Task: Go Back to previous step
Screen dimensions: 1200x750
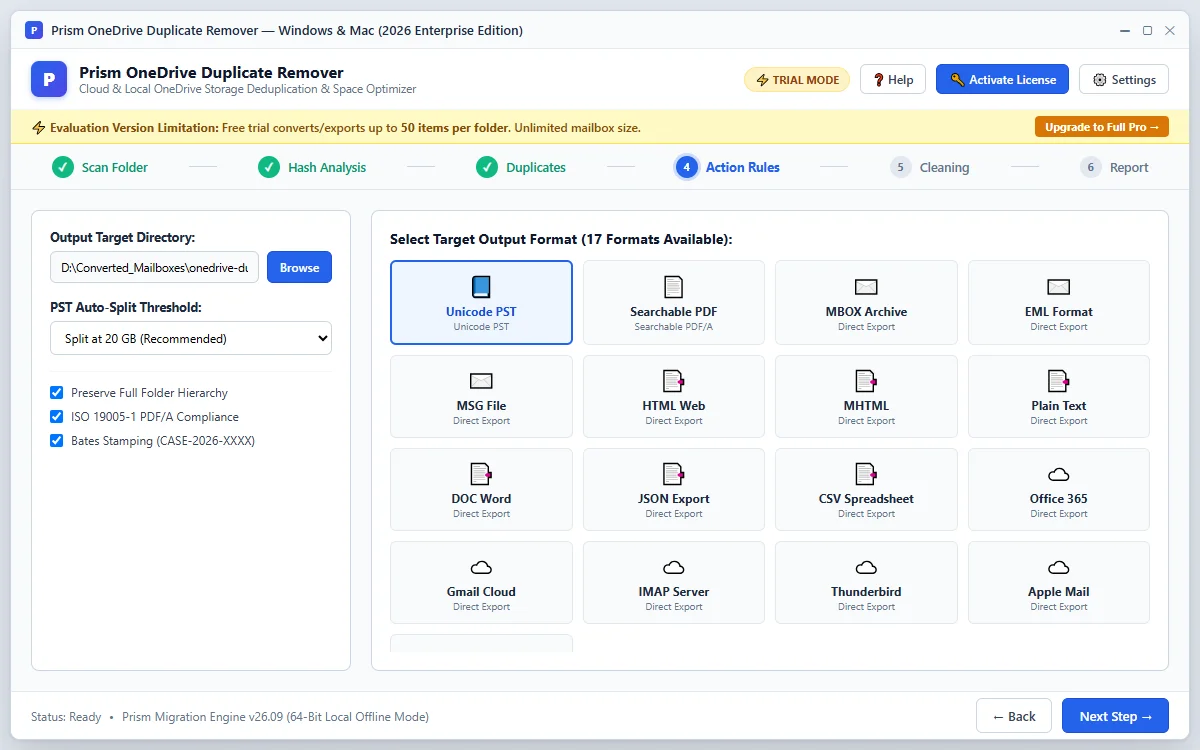Action: (x=1014, y=716)
